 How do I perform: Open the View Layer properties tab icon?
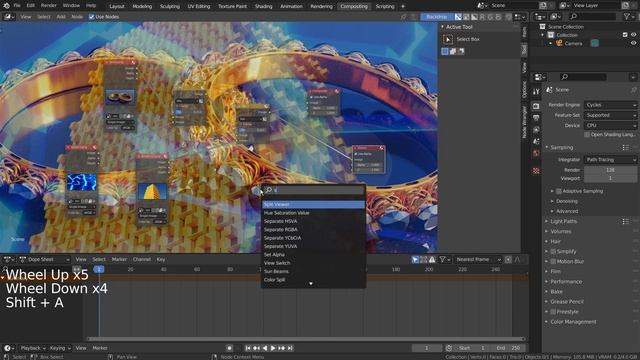point(536,129)
